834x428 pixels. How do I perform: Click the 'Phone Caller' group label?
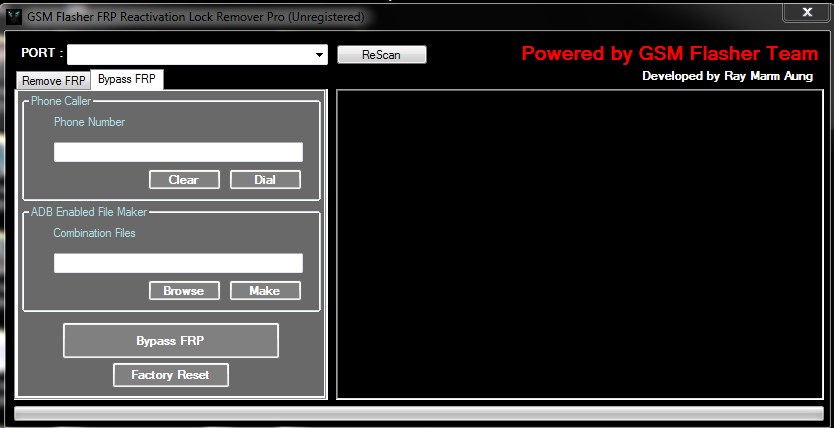click(61, 100)
